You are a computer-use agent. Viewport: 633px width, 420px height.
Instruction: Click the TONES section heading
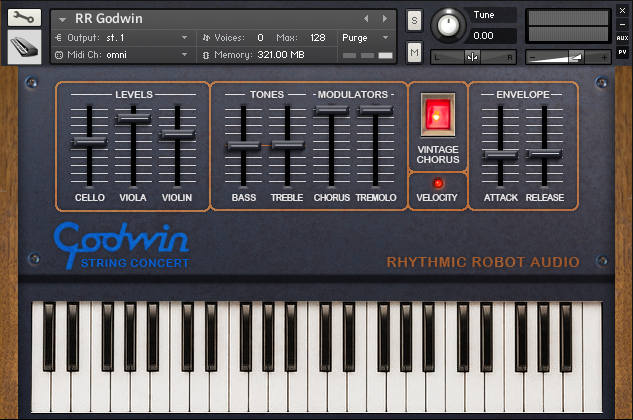(x=267, y=94)
